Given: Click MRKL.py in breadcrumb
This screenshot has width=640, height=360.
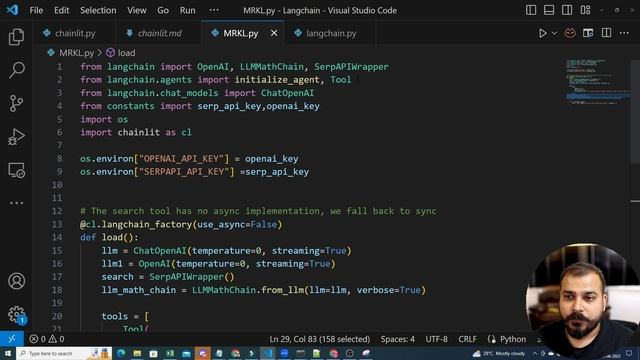Looking at the screenshot, I should tap(76, 53).
